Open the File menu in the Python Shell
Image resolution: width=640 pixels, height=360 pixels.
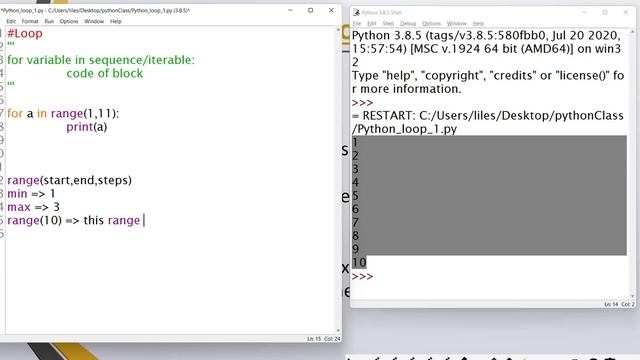357,24
